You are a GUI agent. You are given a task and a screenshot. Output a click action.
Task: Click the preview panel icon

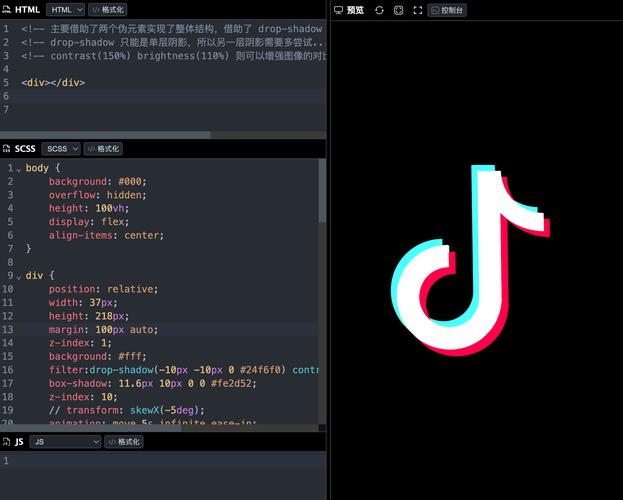point(338,10)
